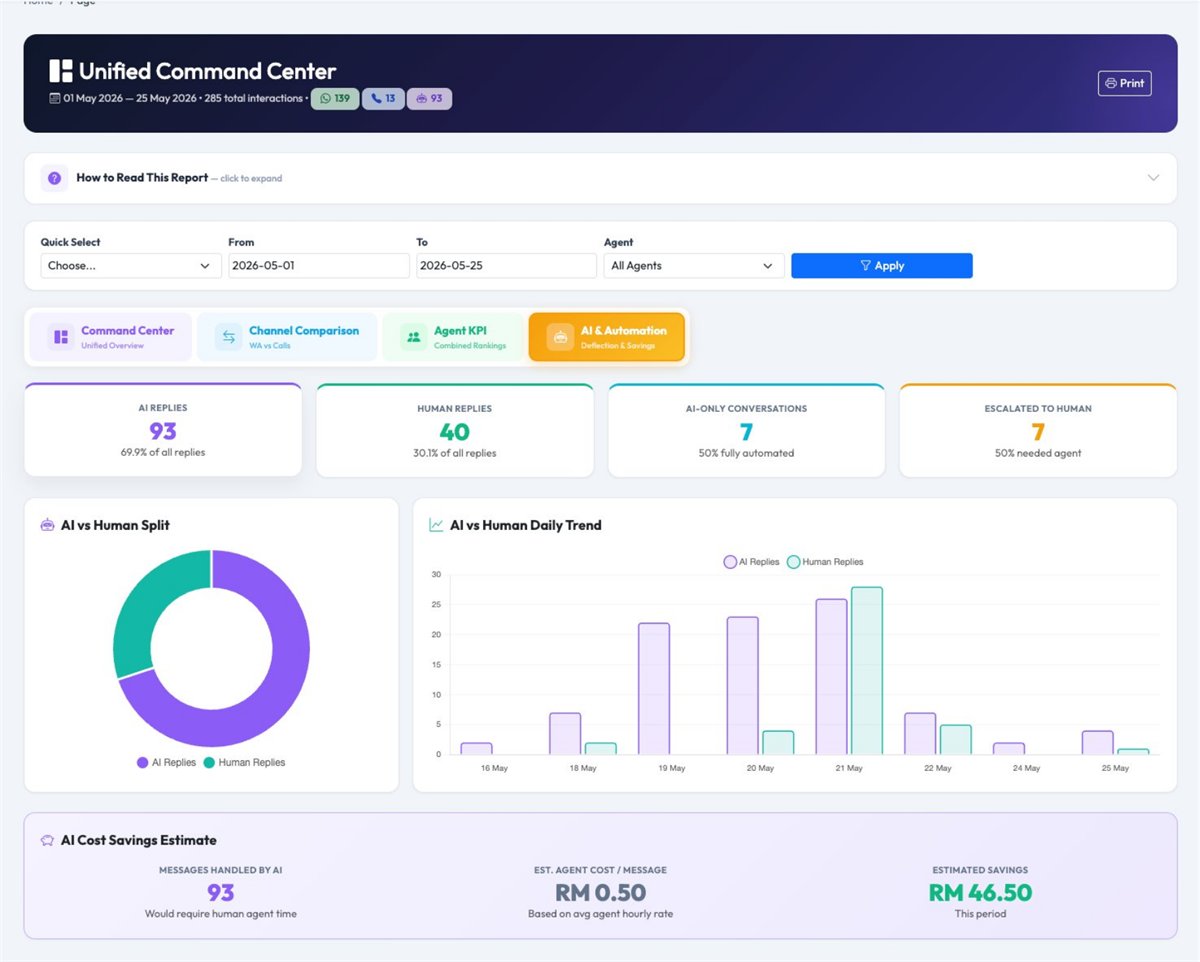The image size is (1200, 962).
Task: Switch to the Command Center tab
Action: click(110, 337)
